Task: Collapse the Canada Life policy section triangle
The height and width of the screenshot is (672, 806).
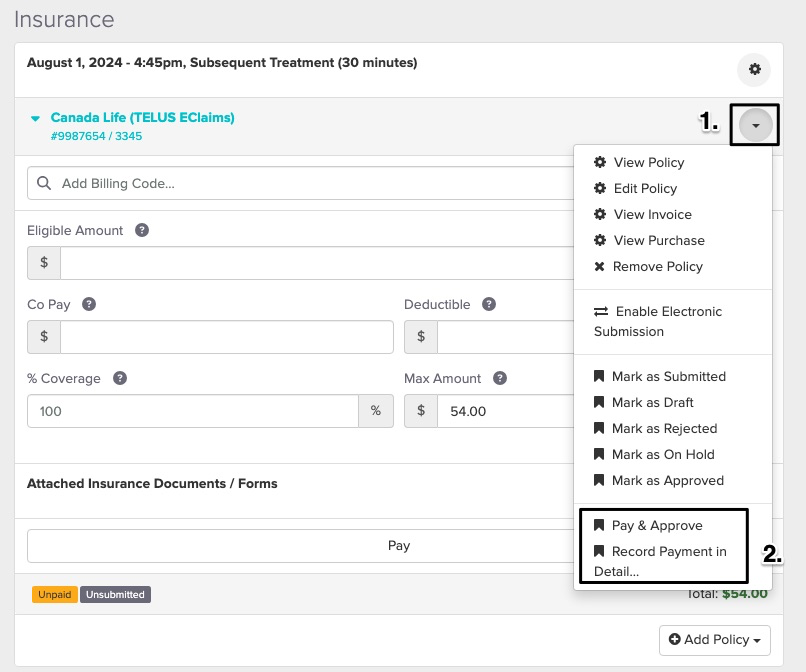Action: (35, 118)
